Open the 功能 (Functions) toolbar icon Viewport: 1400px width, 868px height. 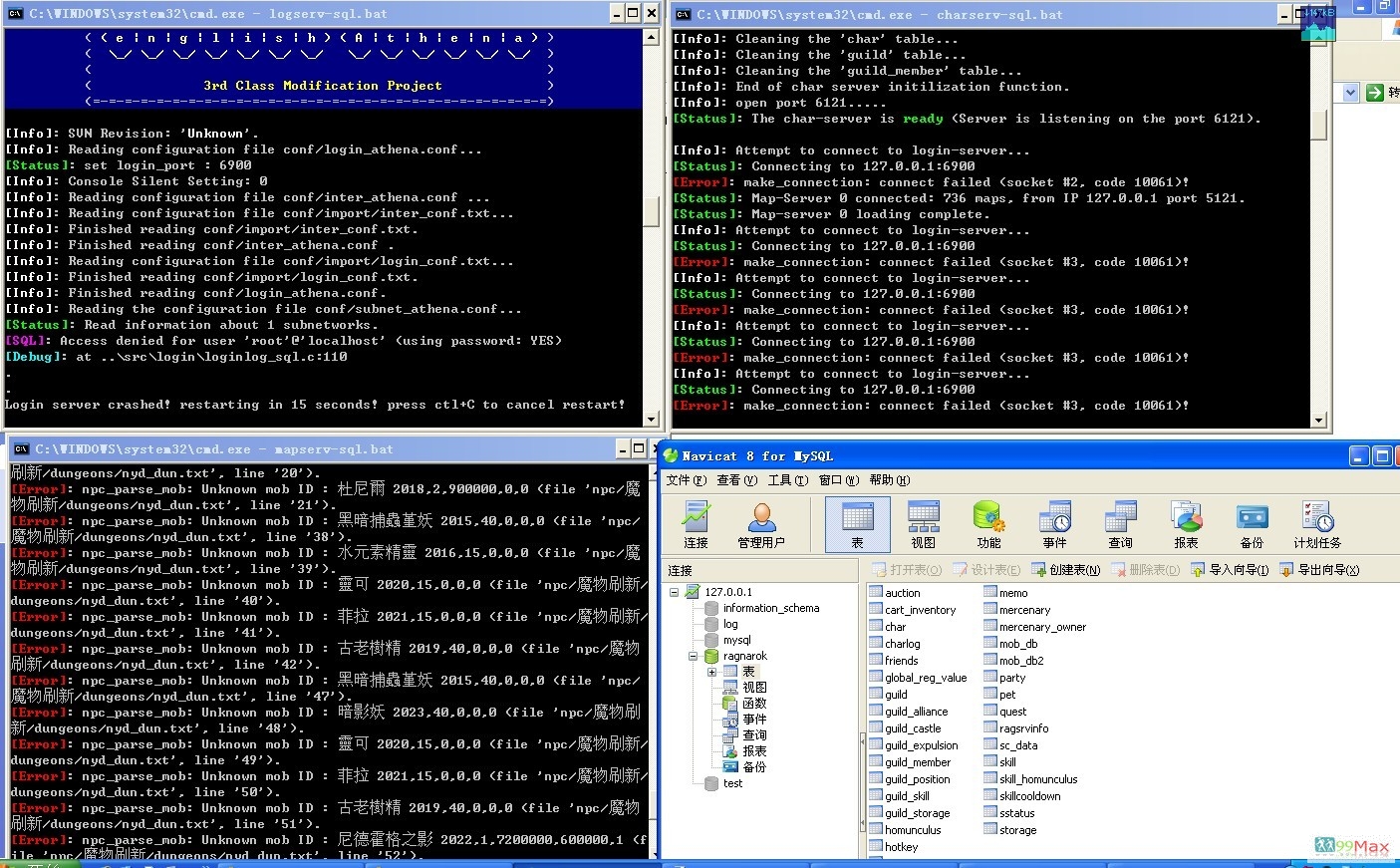pyautogui.click(x=988, y=524)
